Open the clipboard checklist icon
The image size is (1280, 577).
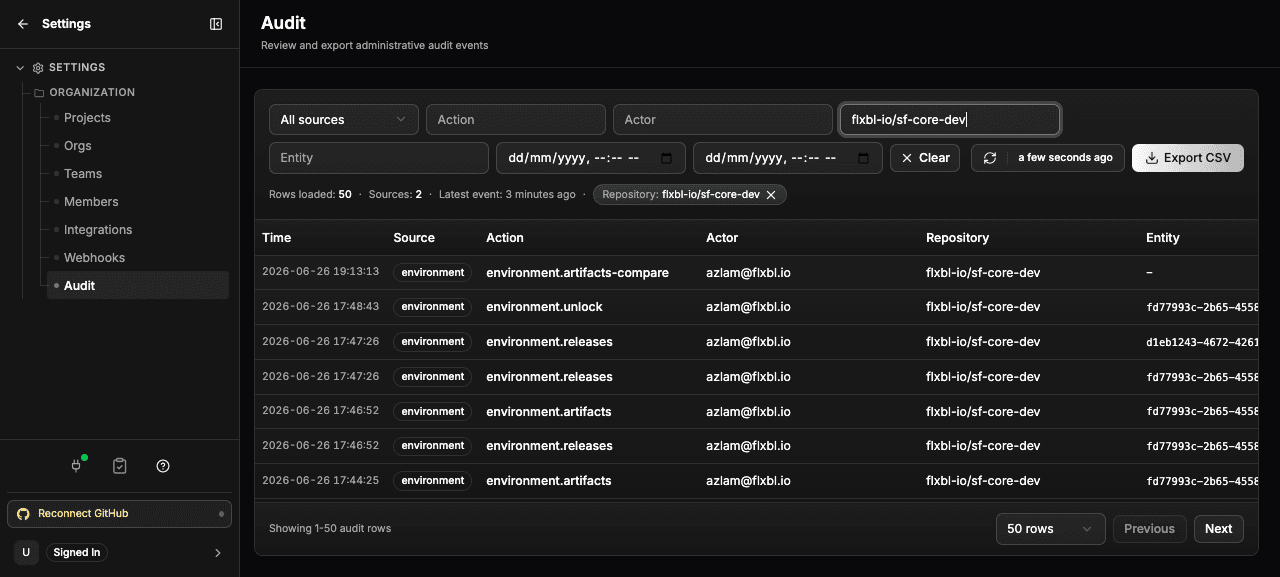(120, 466)
